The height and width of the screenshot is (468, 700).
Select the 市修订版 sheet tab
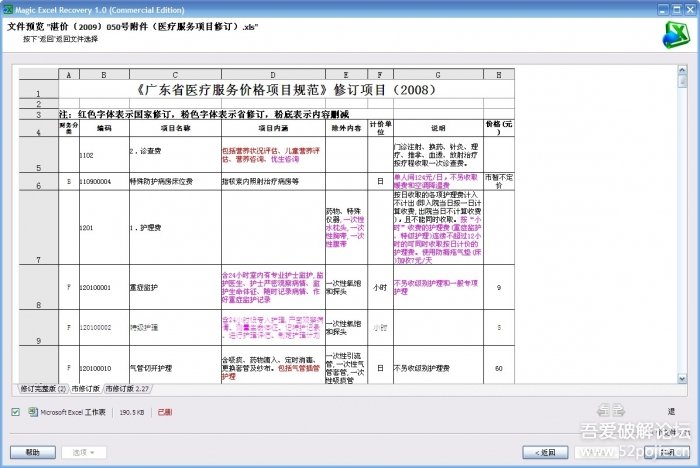coord(86,387)
